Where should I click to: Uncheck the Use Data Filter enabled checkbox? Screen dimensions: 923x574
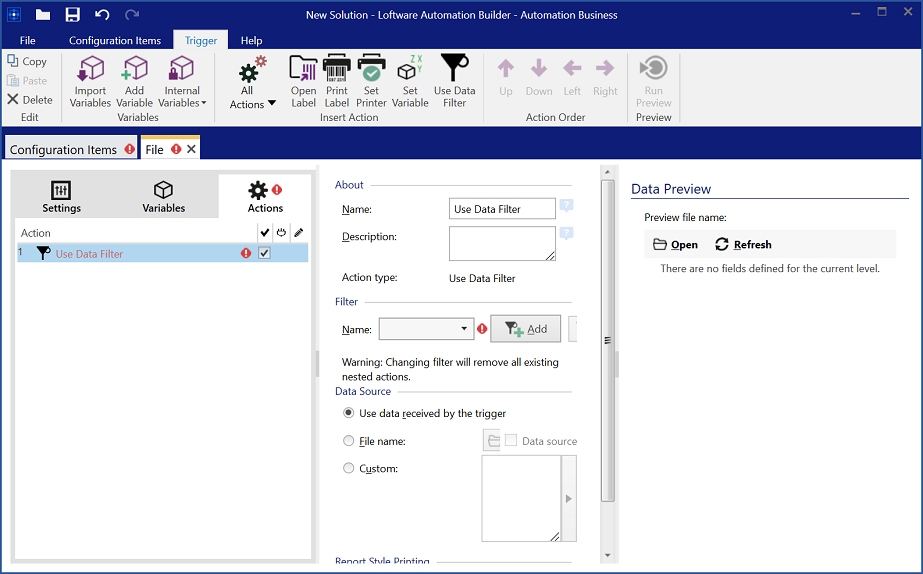(264, 254)
